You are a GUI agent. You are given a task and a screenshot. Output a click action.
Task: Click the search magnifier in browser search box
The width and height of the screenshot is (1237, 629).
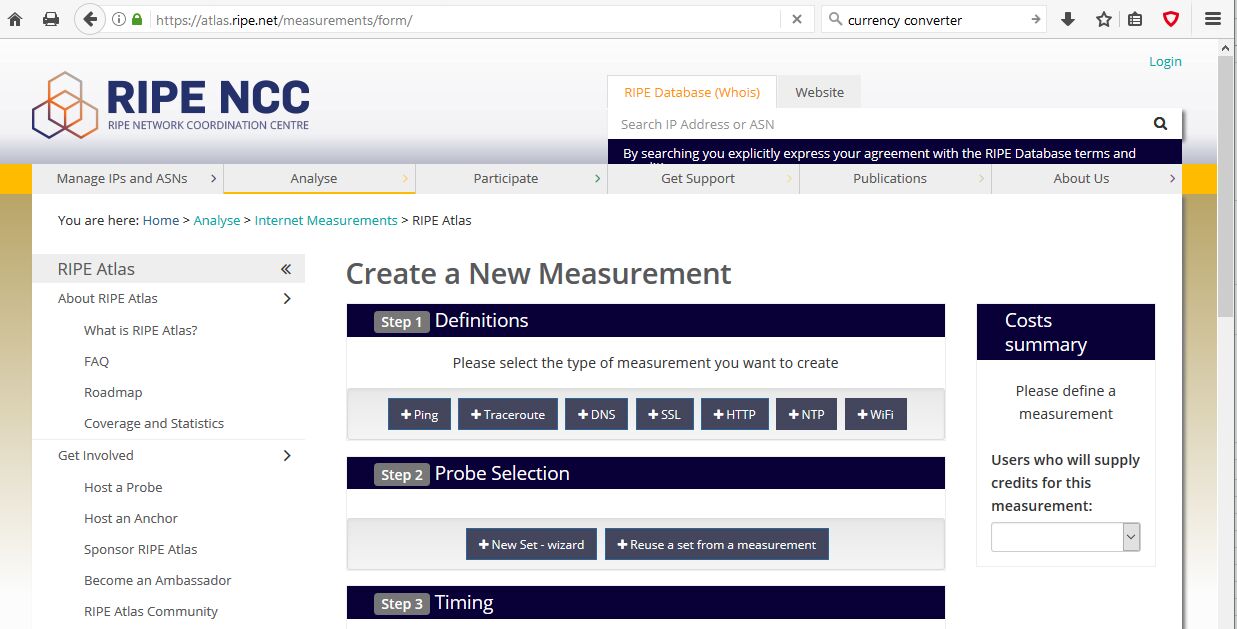click(834, 19)
